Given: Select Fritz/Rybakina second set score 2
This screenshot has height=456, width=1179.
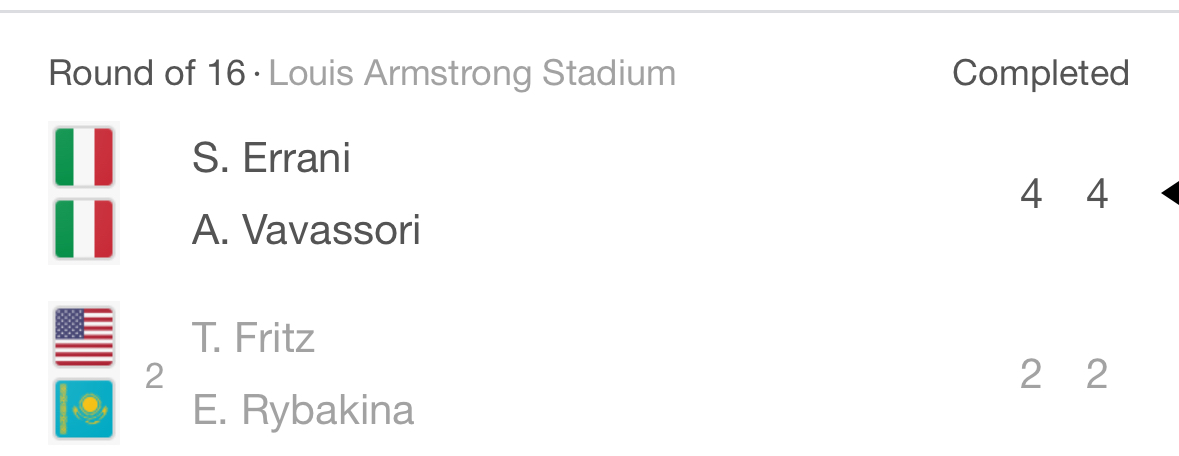Looking at the screenshot, I should point(1097,375).
